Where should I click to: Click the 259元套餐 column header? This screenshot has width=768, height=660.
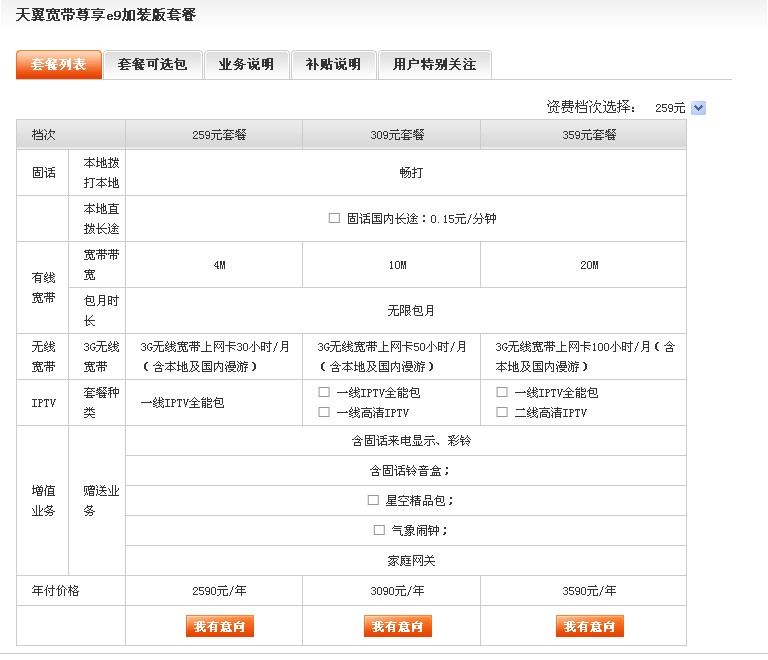coord(214,135)
